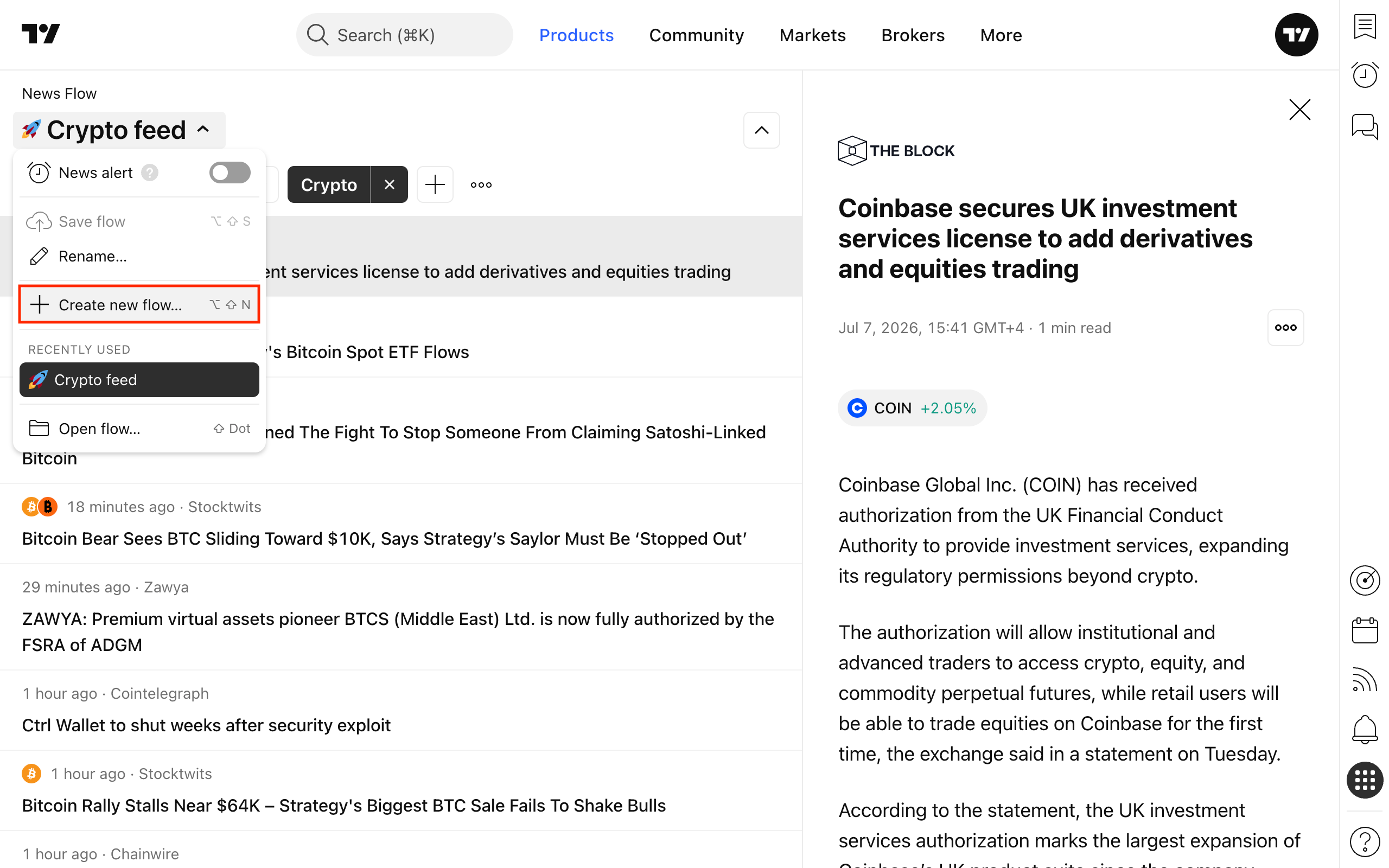Screen dimensions: 1389x868
Task: Open the watchlist panel icon in the sidebar
Action: point(1365,27)
